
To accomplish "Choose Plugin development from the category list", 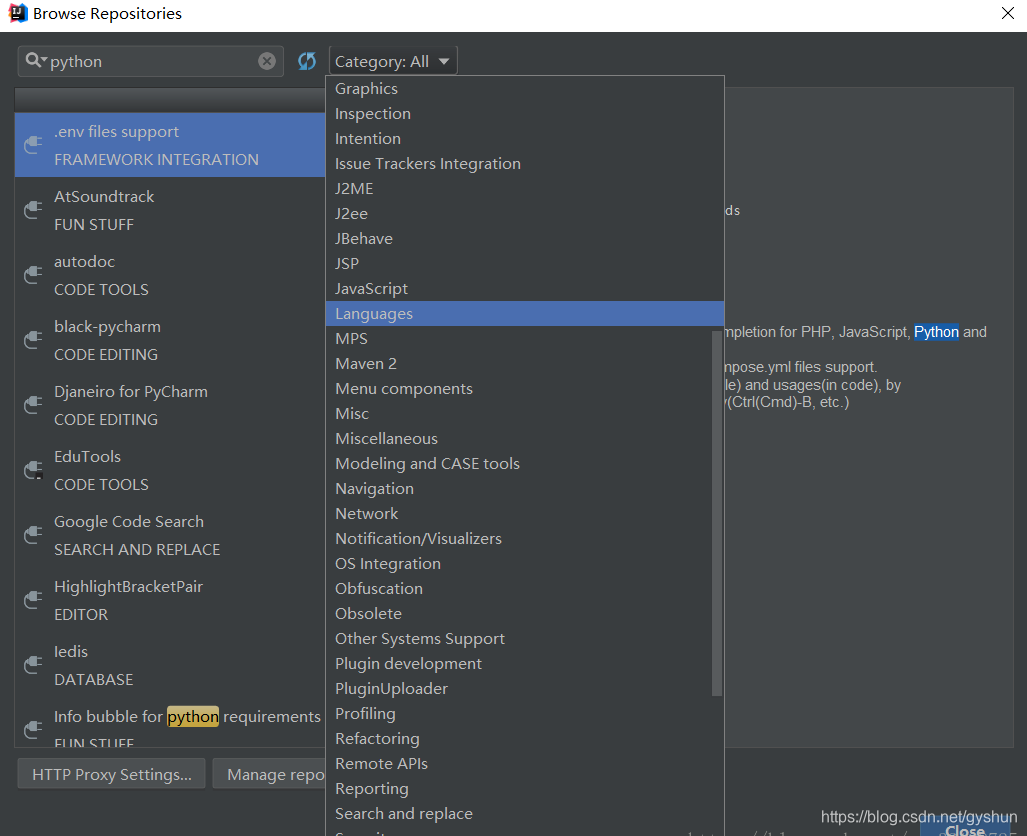I will (x=408, y=663).
